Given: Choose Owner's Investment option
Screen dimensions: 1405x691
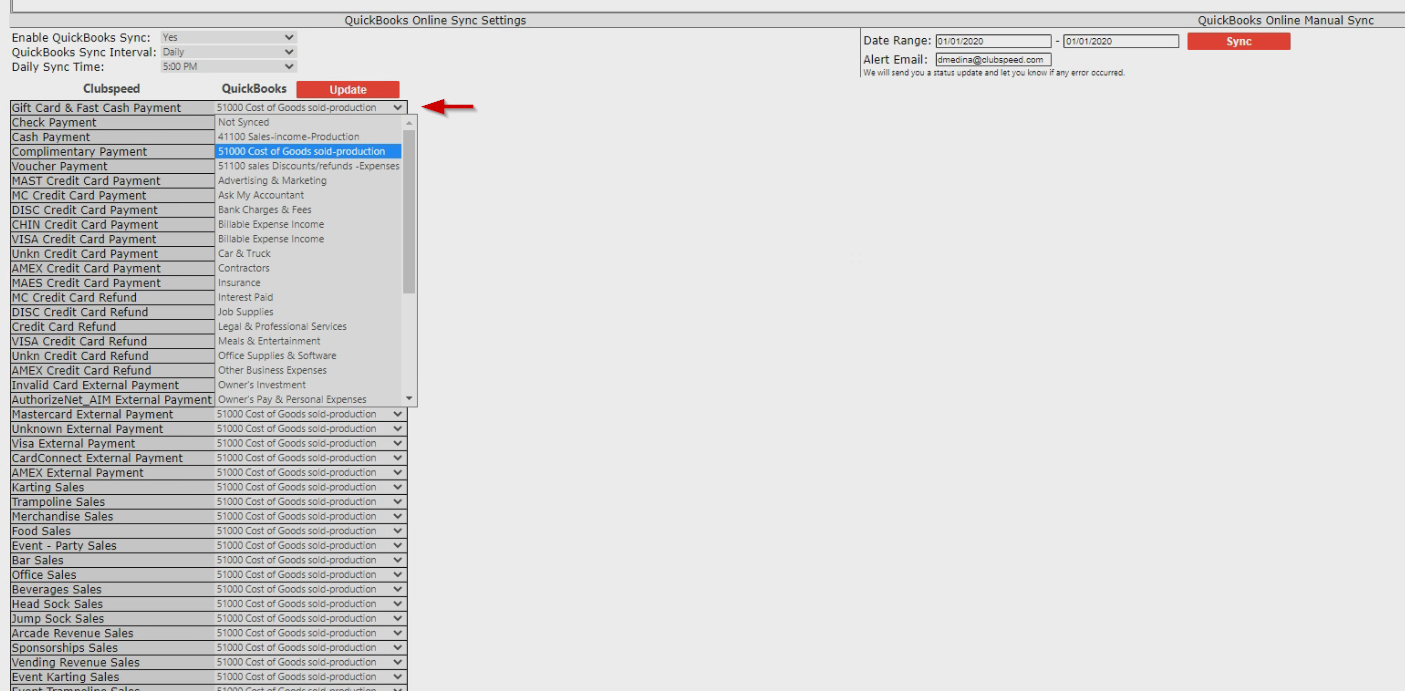Looking at the screenshot, I should coord(309,385).
